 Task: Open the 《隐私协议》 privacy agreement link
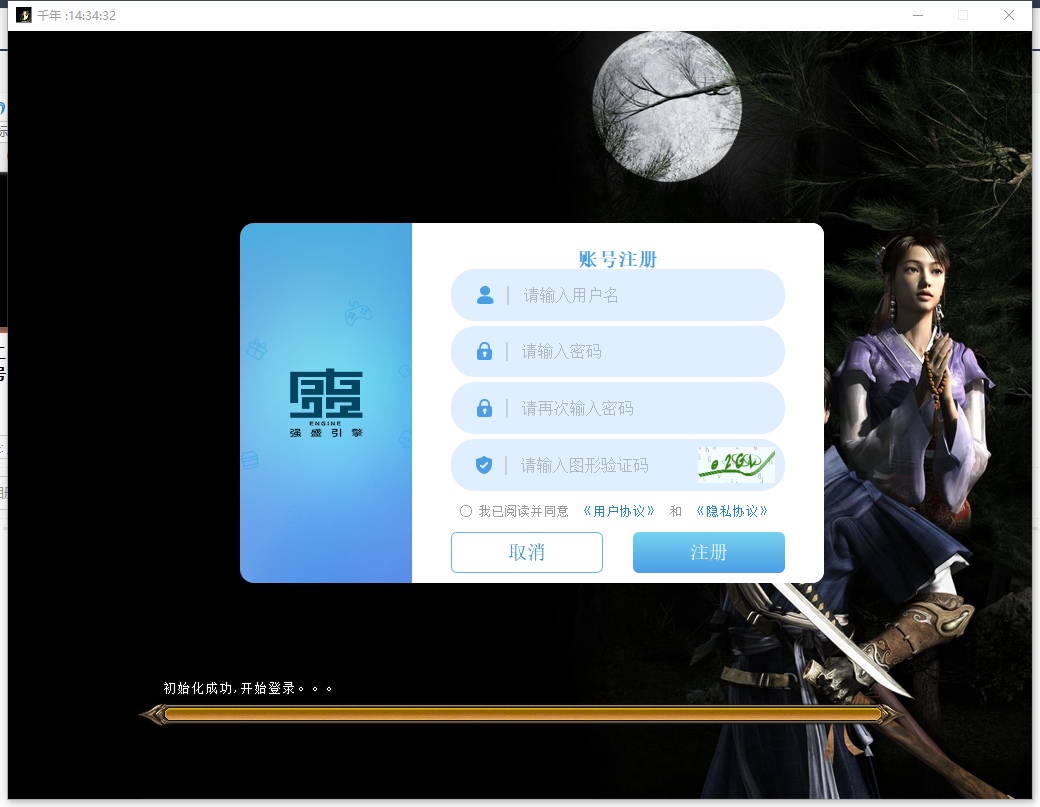pyautogui.click(x=732, y=511)
